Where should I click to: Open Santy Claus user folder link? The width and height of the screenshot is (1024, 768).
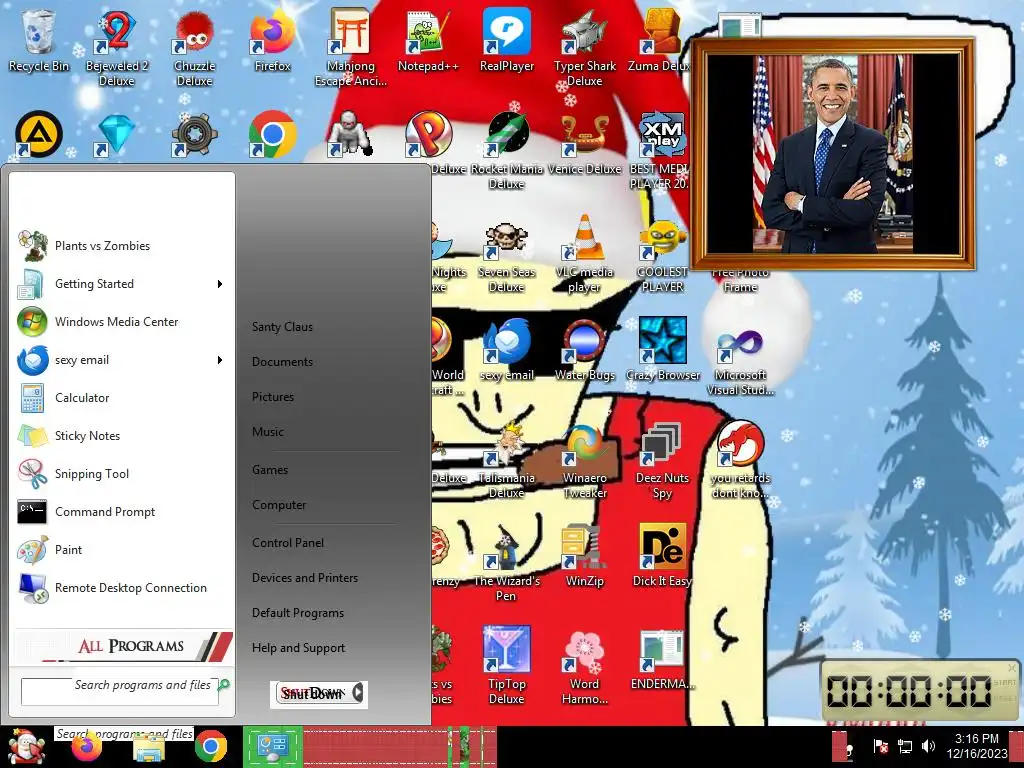pos(282,327)
